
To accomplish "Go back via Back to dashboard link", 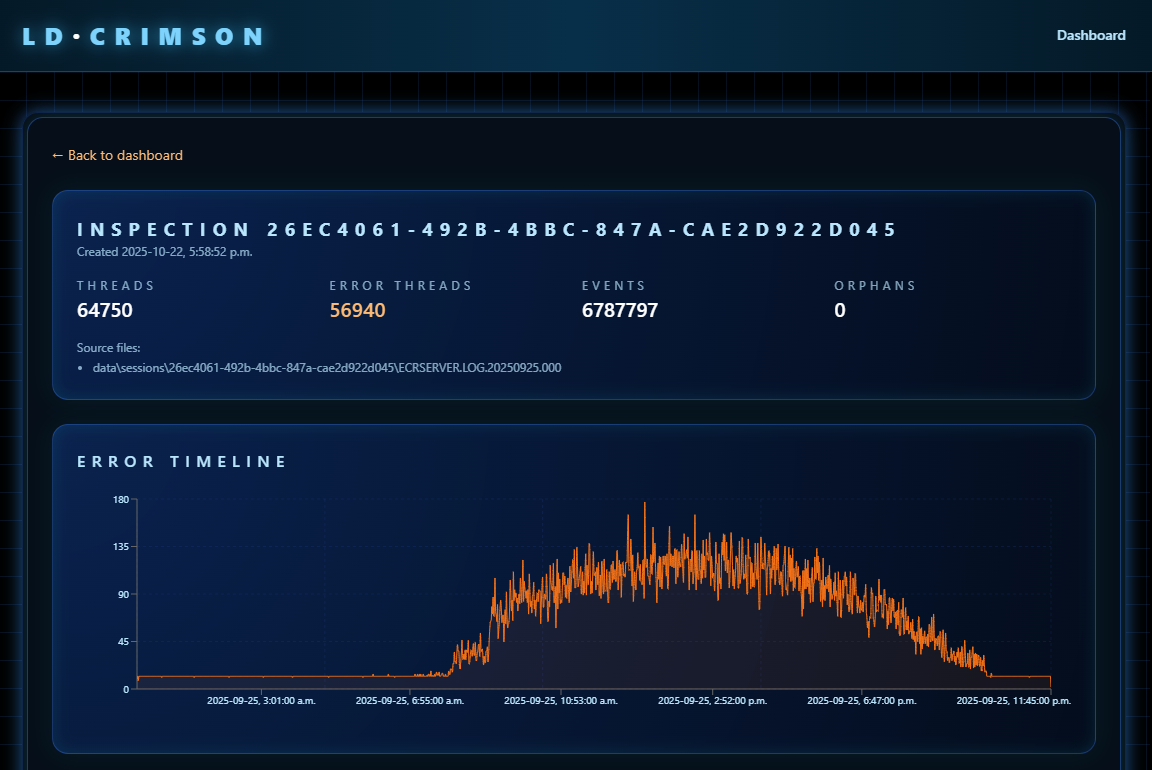I will (117, 155).
